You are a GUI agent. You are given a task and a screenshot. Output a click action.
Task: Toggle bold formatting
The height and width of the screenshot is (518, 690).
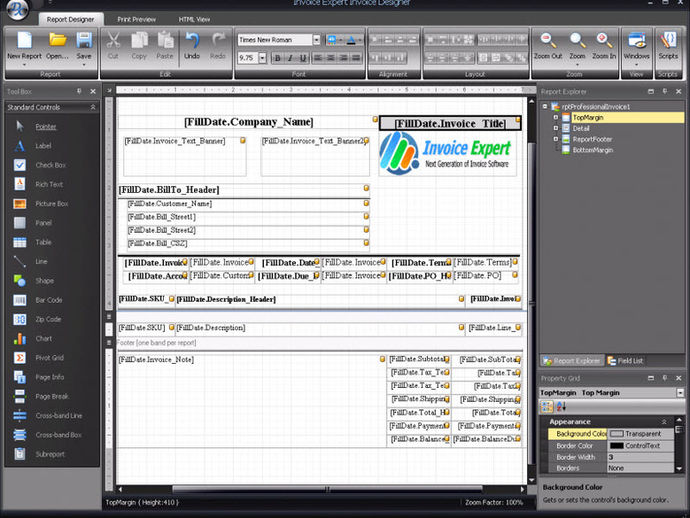coord(277,58)
